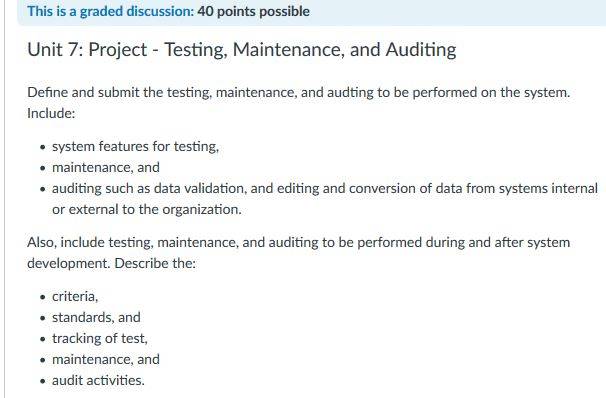Click the first "Include:" line
The width and height of the screenshot is (606, 398).
click(x=51, y=113)
